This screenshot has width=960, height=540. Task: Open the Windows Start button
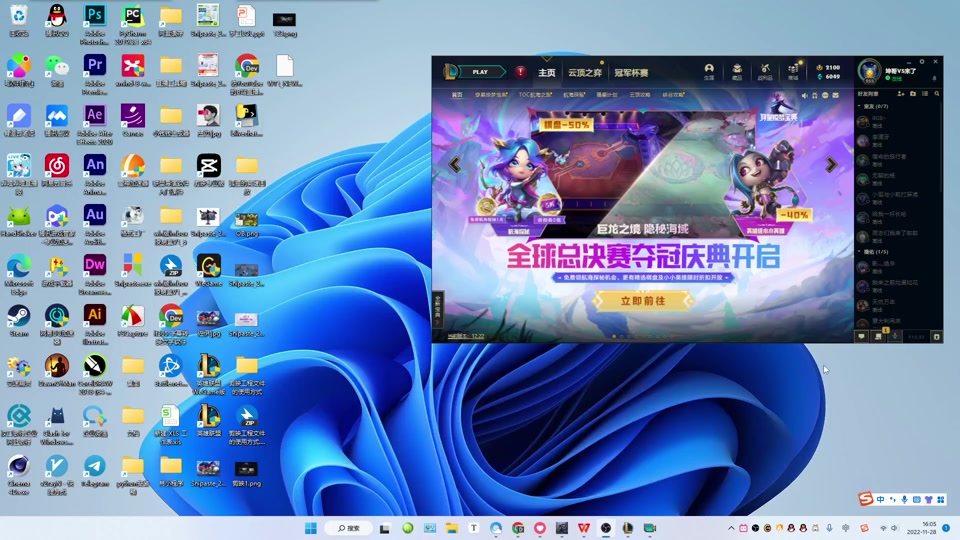(310, 528)
